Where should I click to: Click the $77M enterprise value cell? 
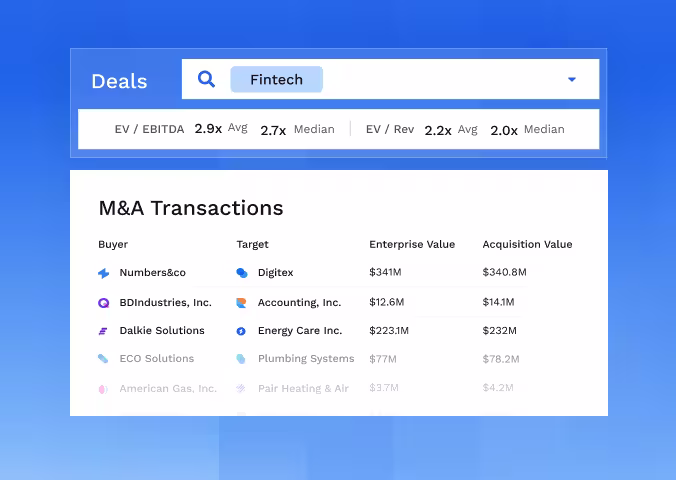tap(383, 359)
